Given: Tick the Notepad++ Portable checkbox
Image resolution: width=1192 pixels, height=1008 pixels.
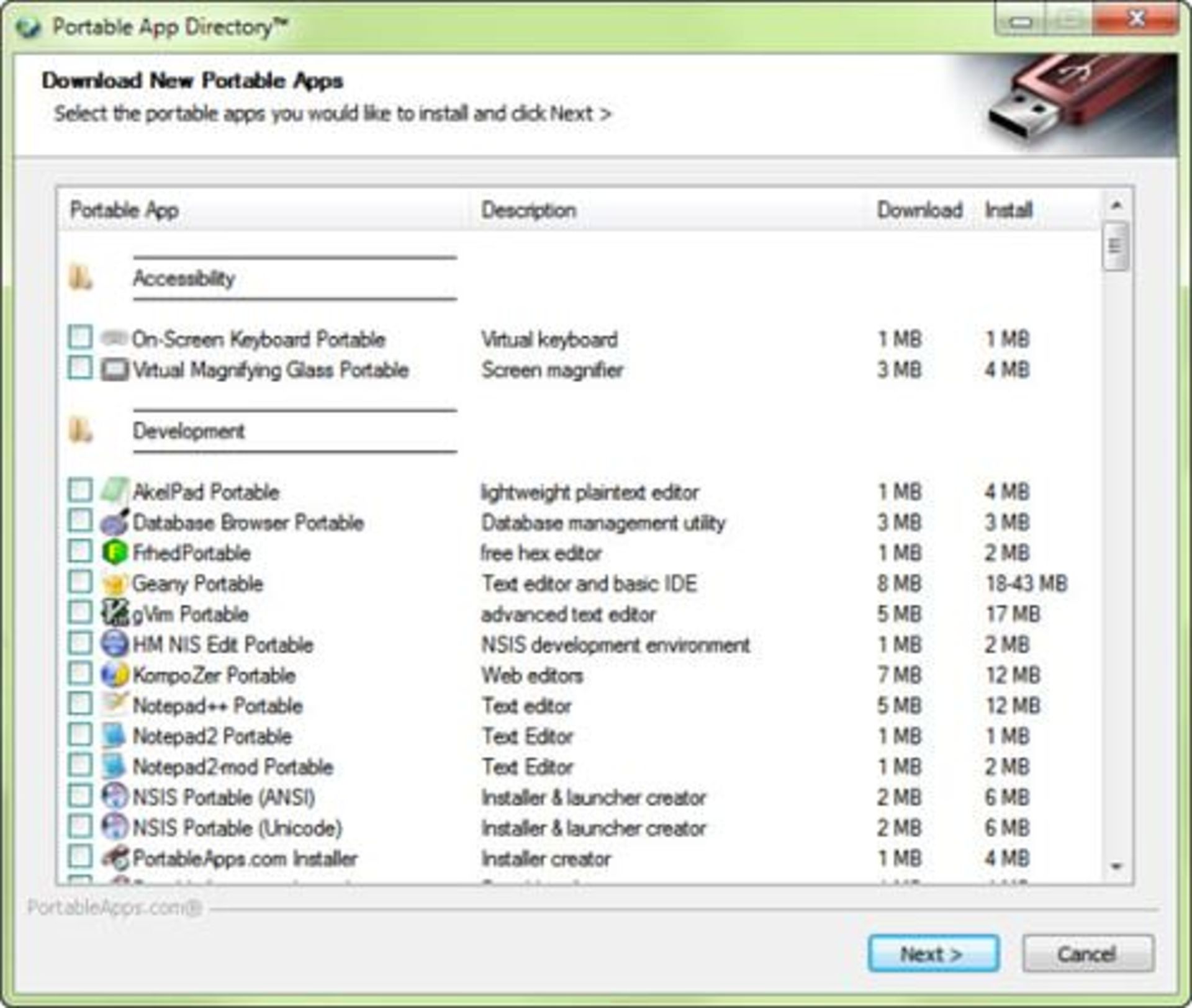Looking at the screenshot, I should pyautogui.click(x=80, y=704).
